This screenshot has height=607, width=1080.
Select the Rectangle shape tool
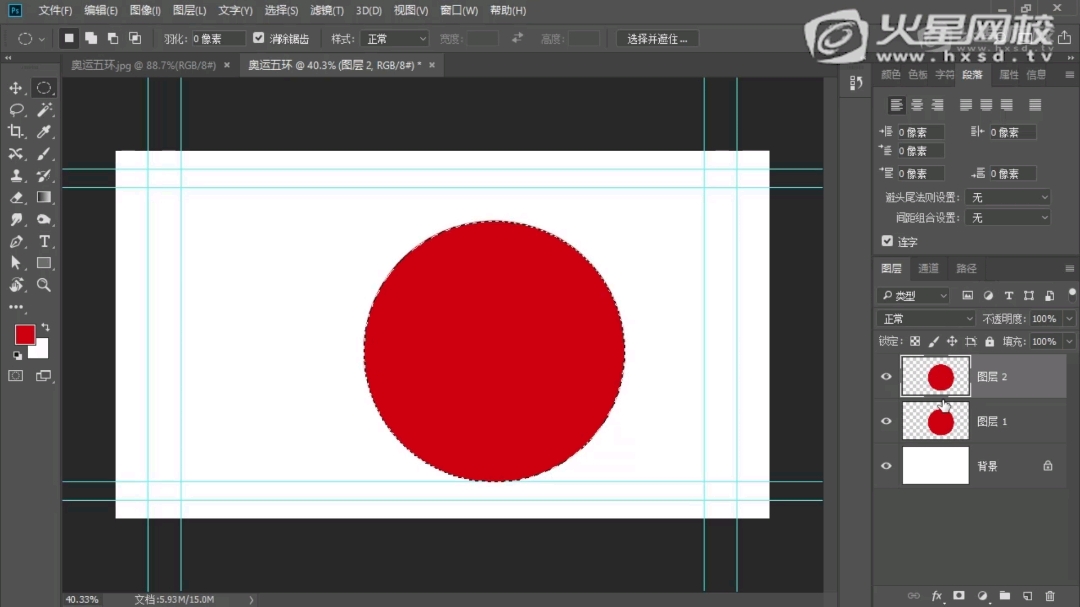click(x=44, y=263)
